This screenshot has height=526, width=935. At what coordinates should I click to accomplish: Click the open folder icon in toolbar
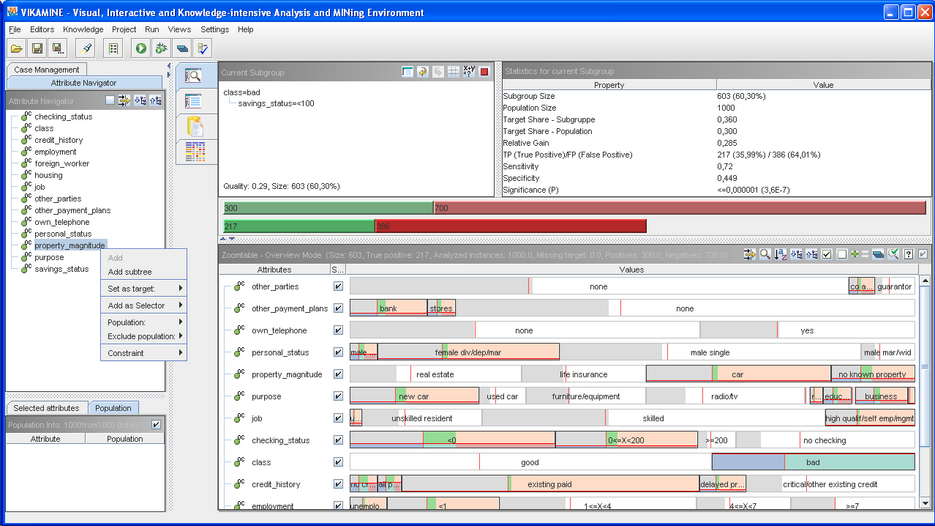[x=16, y=48]
